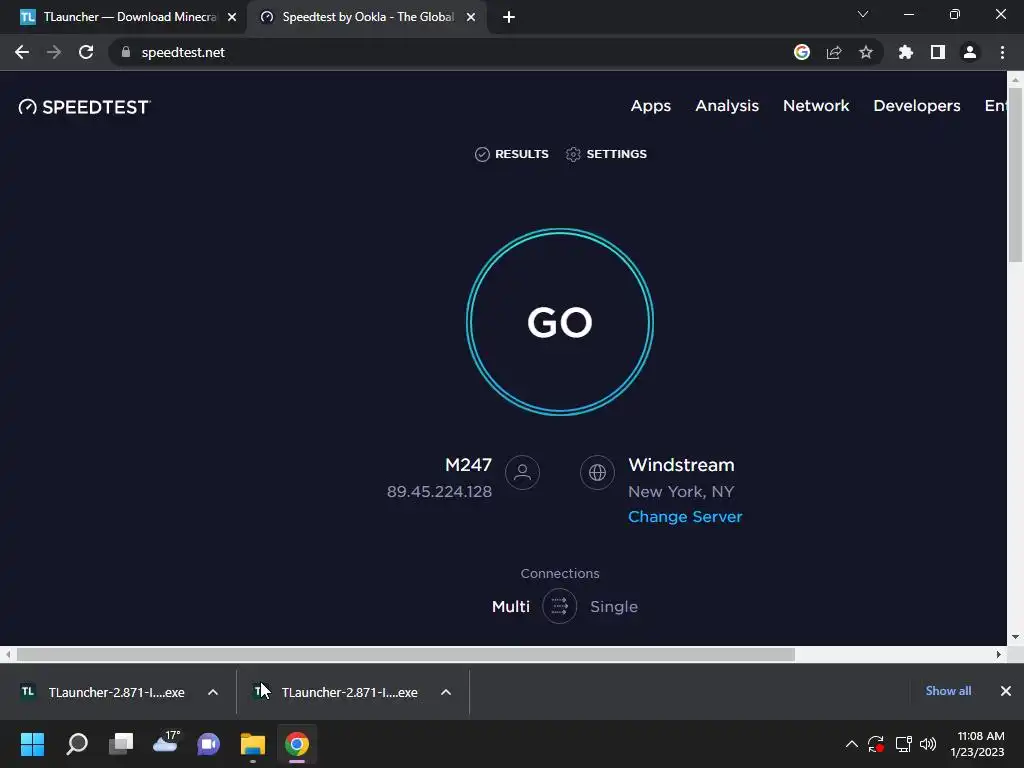Close the downloads bar

click(x=1006, y=691)
